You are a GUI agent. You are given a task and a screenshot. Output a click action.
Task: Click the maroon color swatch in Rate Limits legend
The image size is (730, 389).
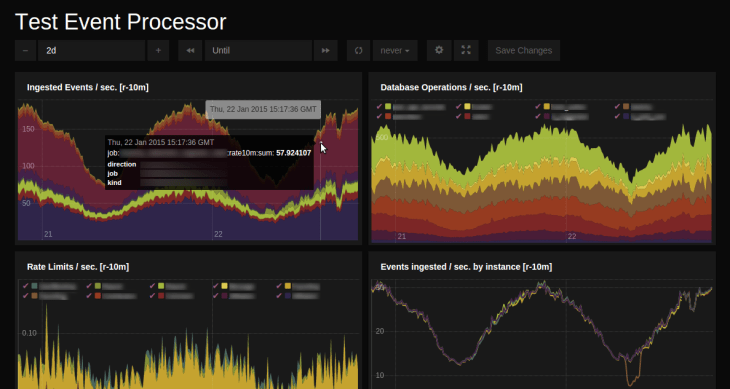click(x=224, y=295)
